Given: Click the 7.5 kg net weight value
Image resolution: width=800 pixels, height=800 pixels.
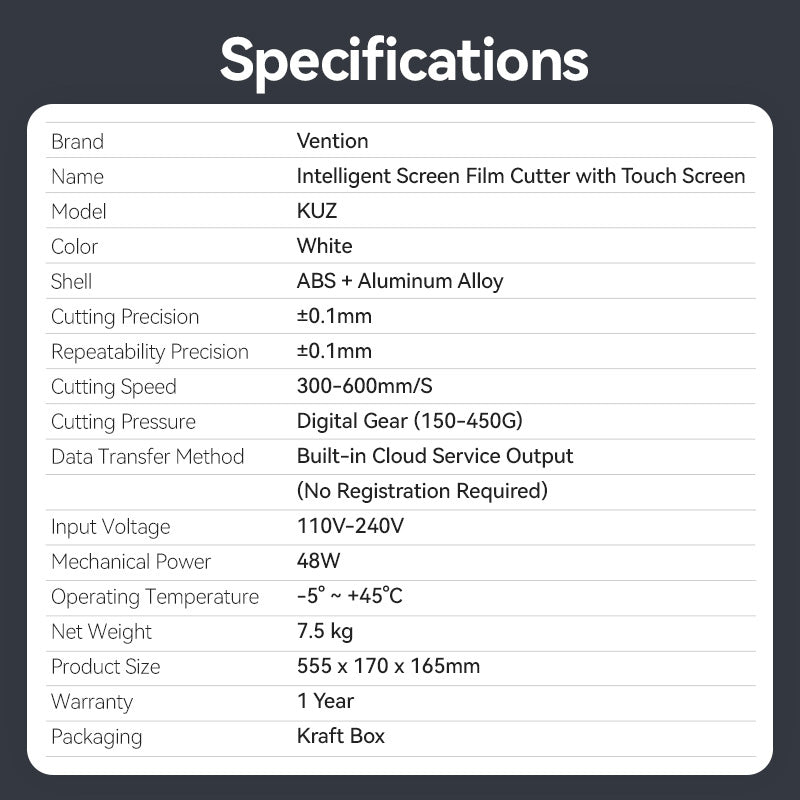Looking at the screenshot, I should 325,631.
